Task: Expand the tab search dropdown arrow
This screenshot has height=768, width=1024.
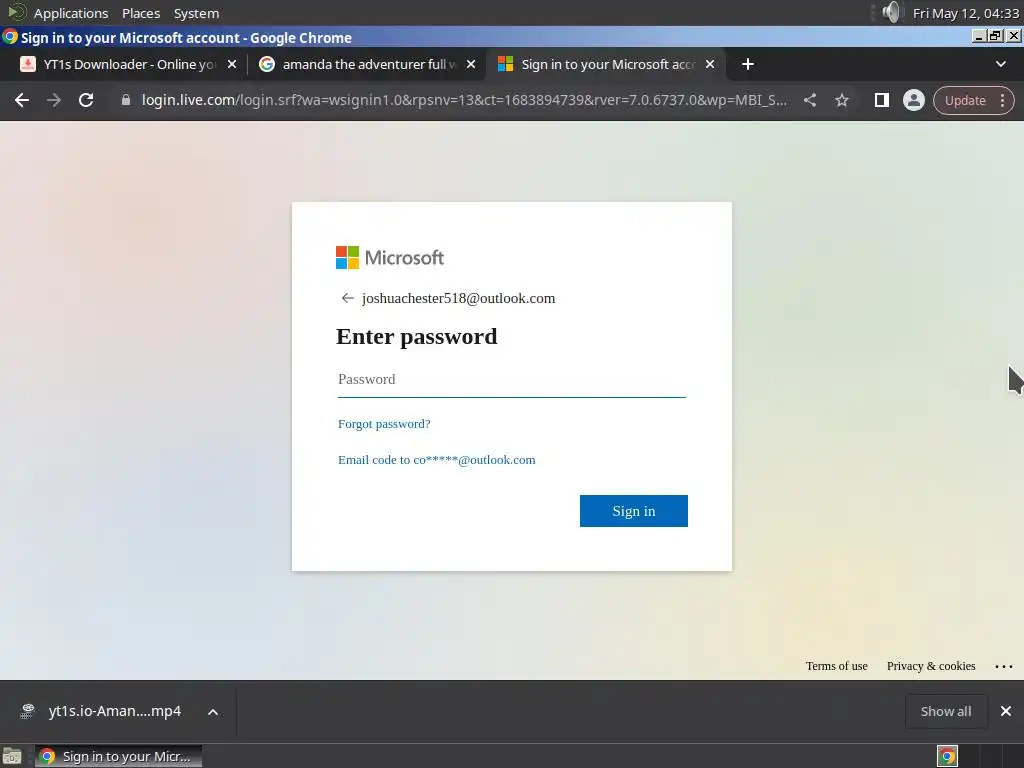Action: [1000, 64]
